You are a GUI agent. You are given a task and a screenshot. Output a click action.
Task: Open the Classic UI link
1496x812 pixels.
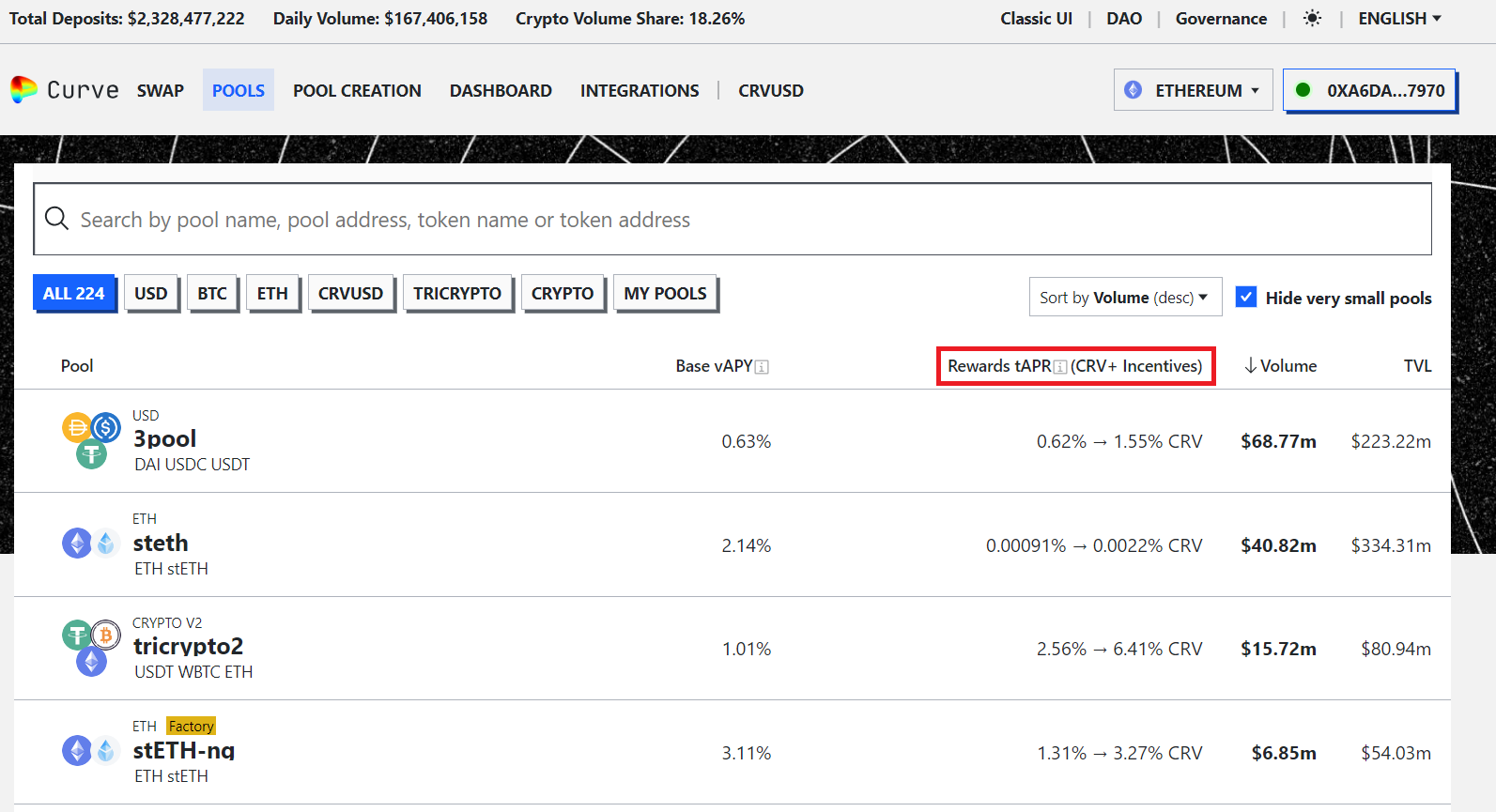[x=1036, y=19]
